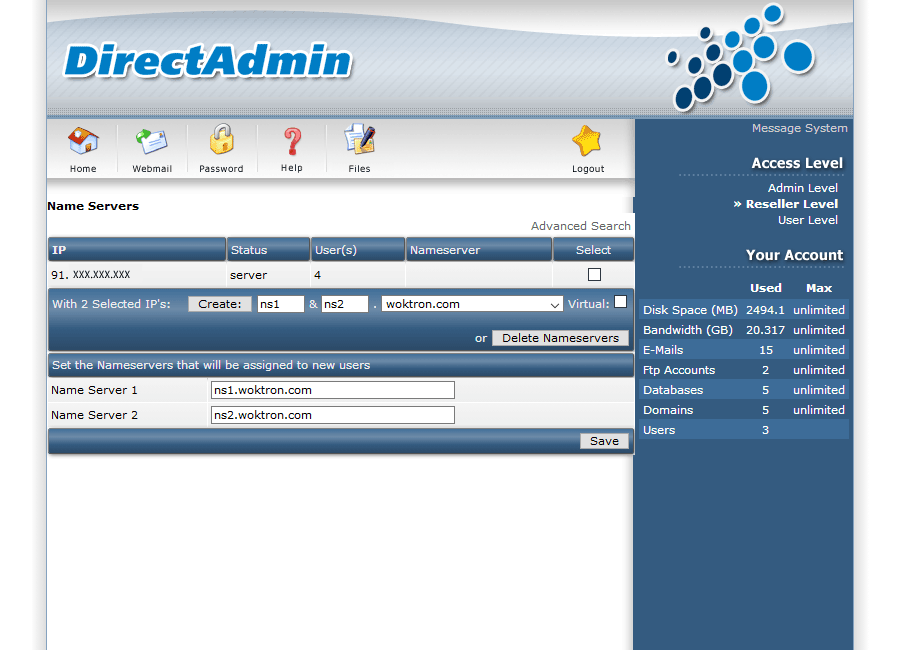
Task: Click the Help label in the toolbar
Action: pyautogui.click(x=292, y=168)
